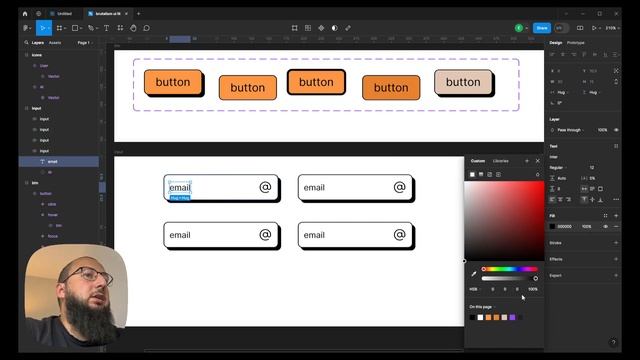The width and height of the screenshot is (640, 360).
Task: Click the mask toolbar icon
Action: pyautogui.click(x=335, y=28)
